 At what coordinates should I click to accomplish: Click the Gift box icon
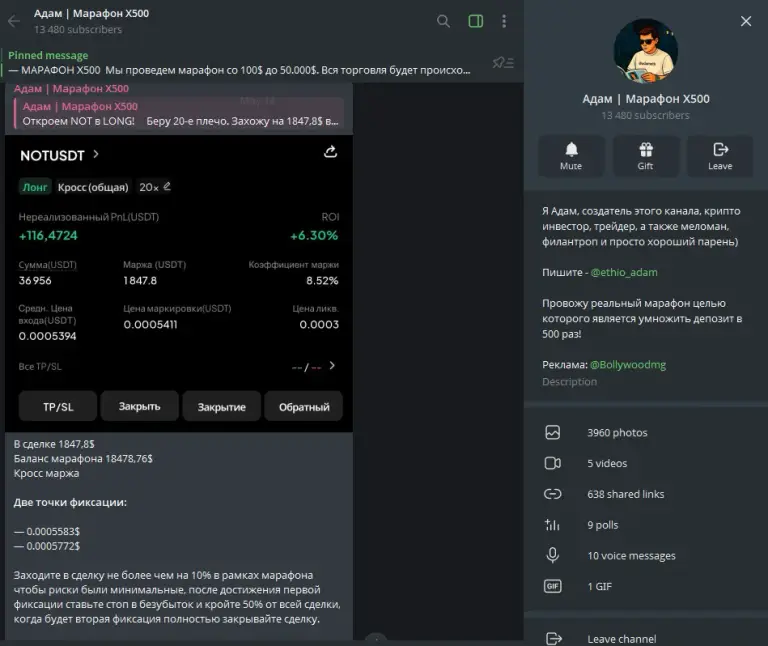point(646,149)
